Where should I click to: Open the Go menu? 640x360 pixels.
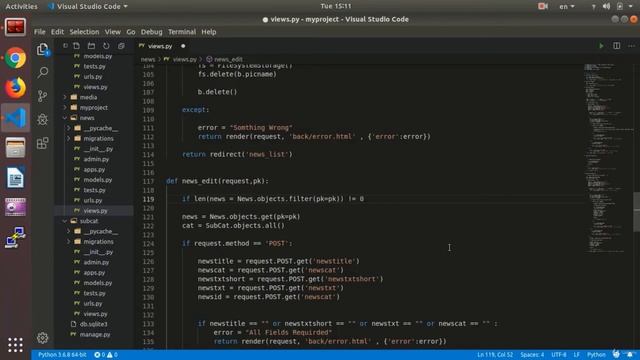(131, 32)
